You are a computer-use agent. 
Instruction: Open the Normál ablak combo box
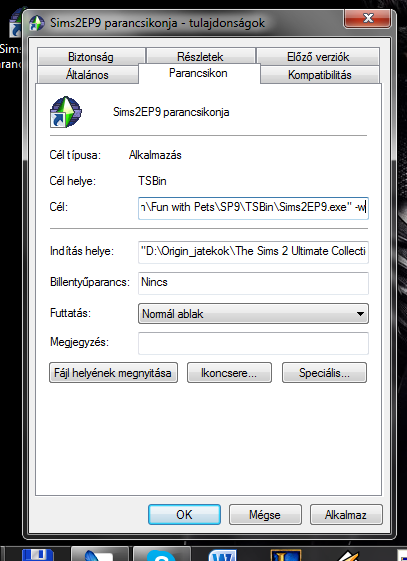point(253,314)
